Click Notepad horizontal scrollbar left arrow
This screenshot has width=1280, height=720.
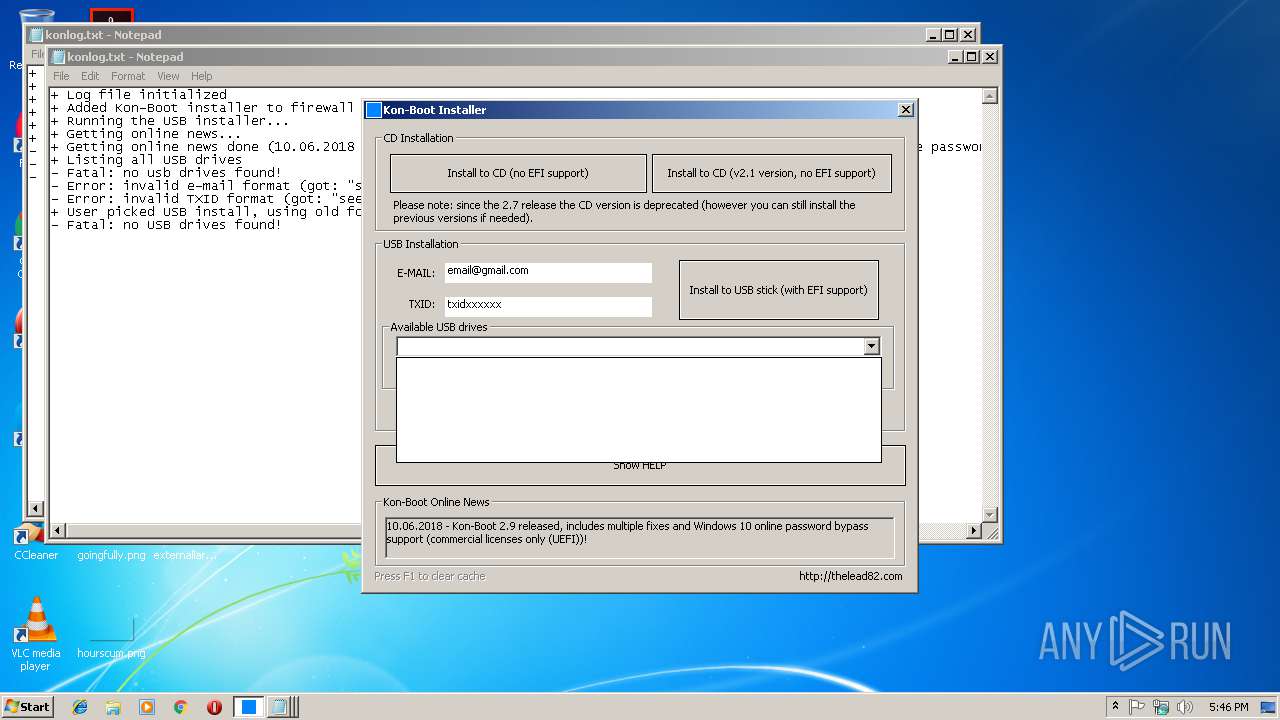[58, 531]
